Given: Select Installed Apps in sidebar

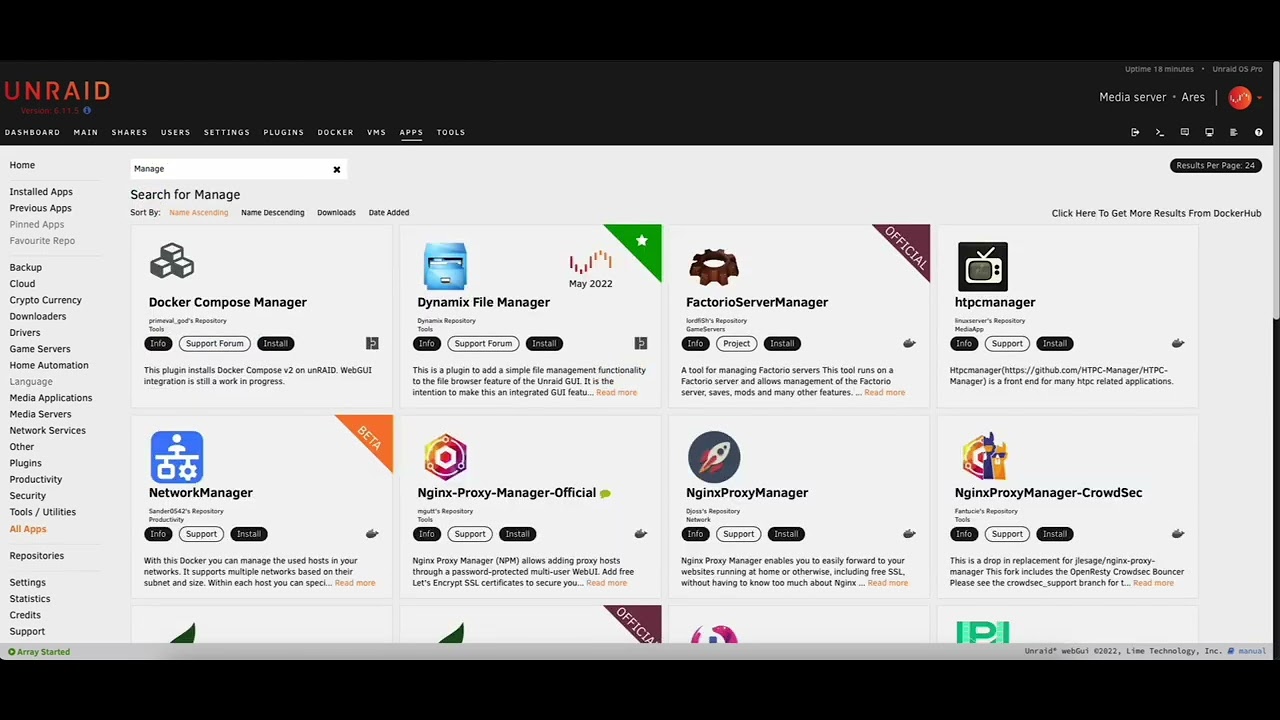Looking at the screenshot, I should tap(41, 192).
